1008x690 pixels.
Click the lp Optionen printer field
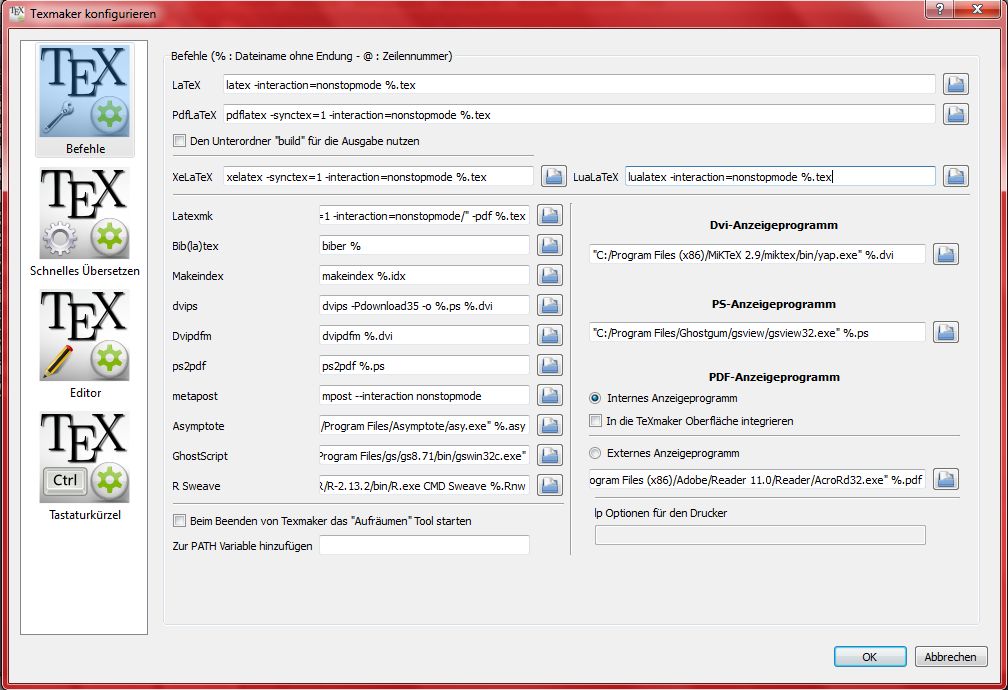click(760, 535)
